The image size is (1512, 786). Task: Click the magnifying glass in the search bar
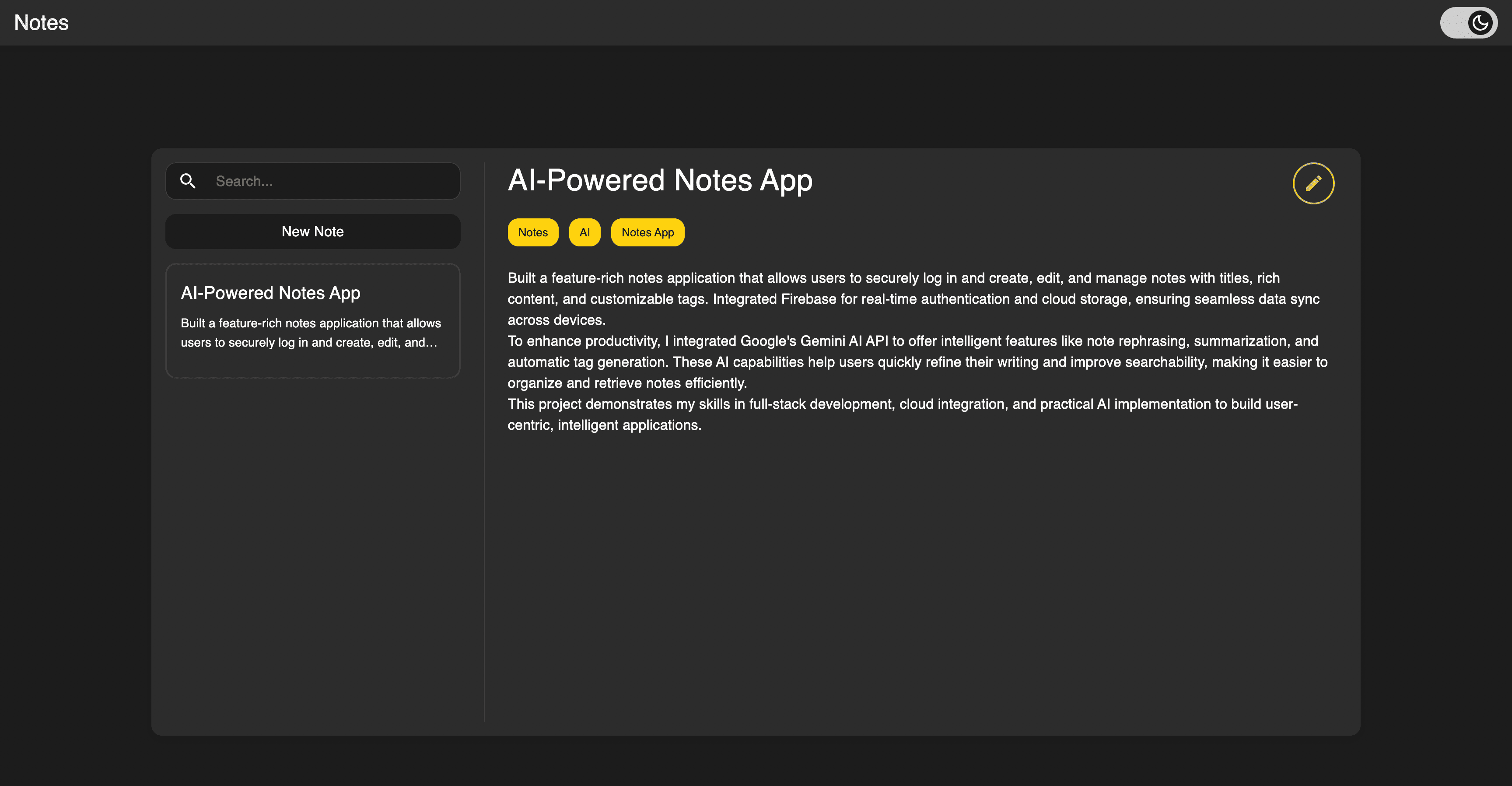188,181
